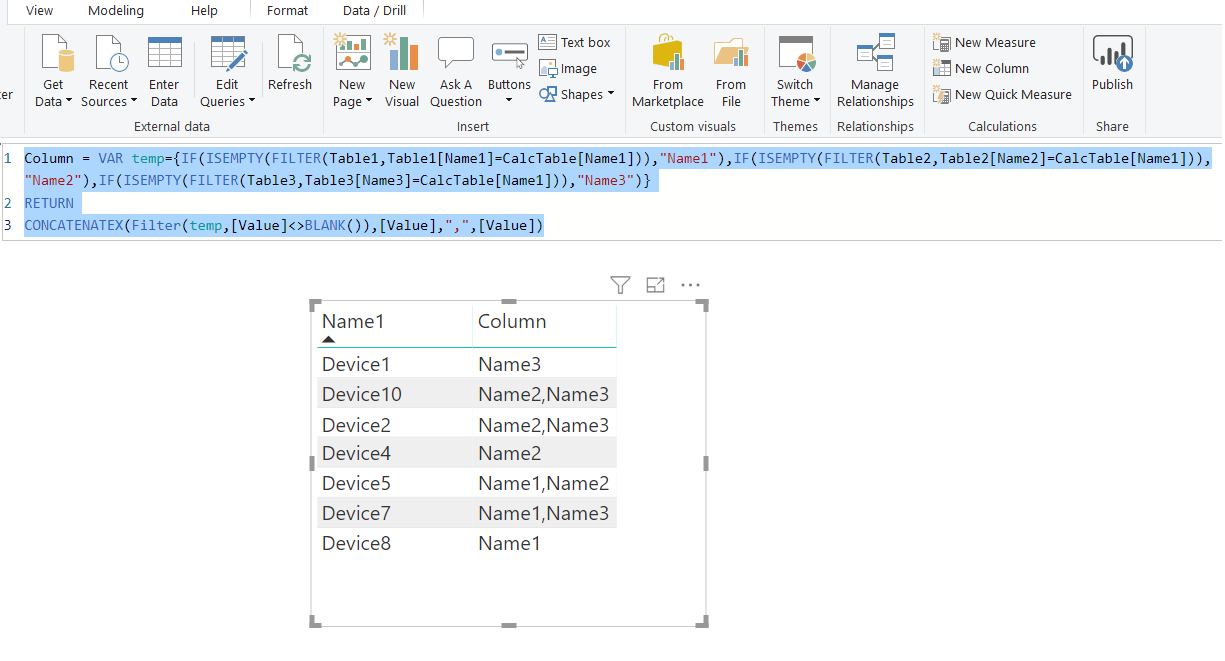
Task: Open the Format tab
Action: coord(288,11)
